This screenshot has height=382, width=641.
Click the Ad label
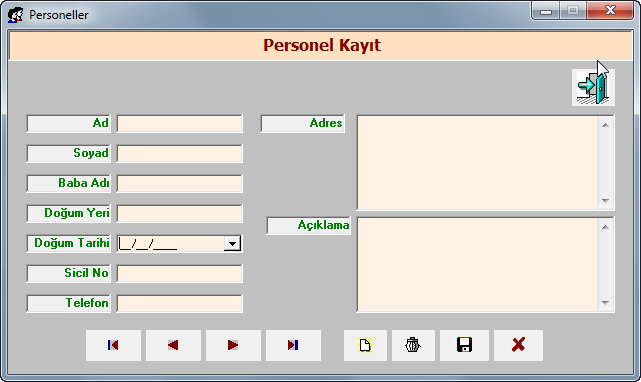[x=69, y=124]
